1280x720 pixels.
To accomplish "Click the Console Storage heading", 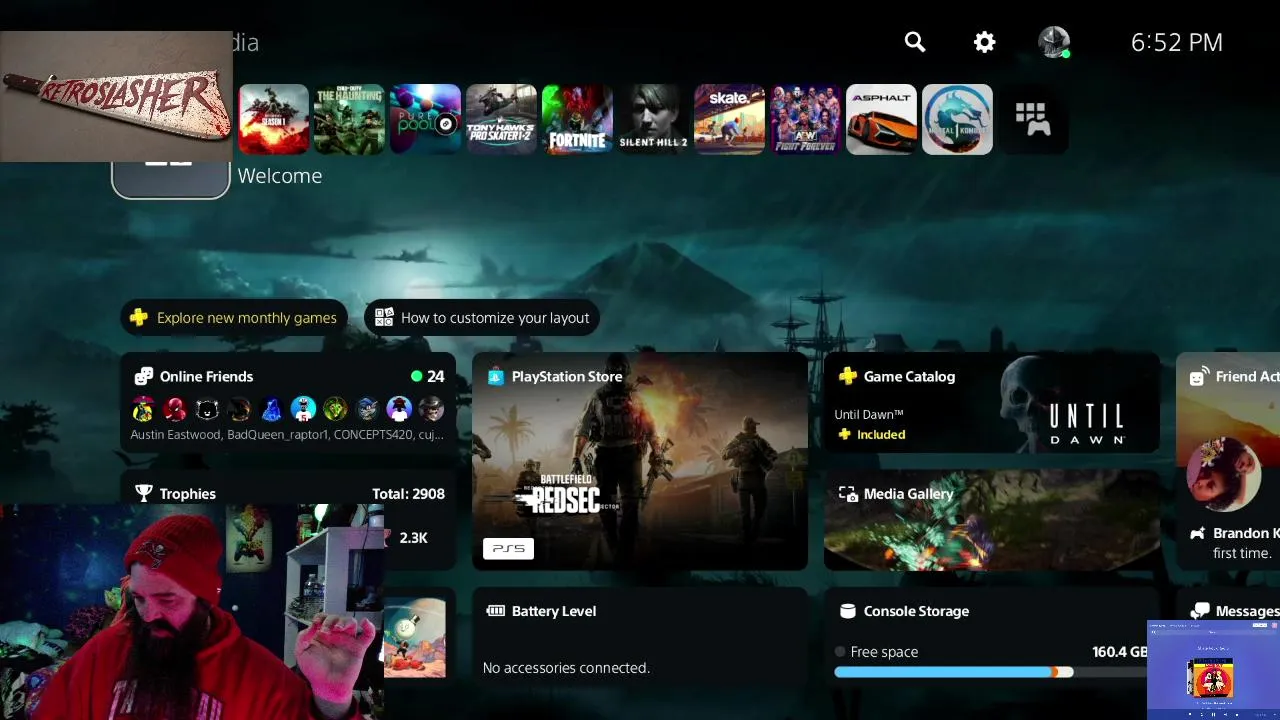I will [916, 611].
